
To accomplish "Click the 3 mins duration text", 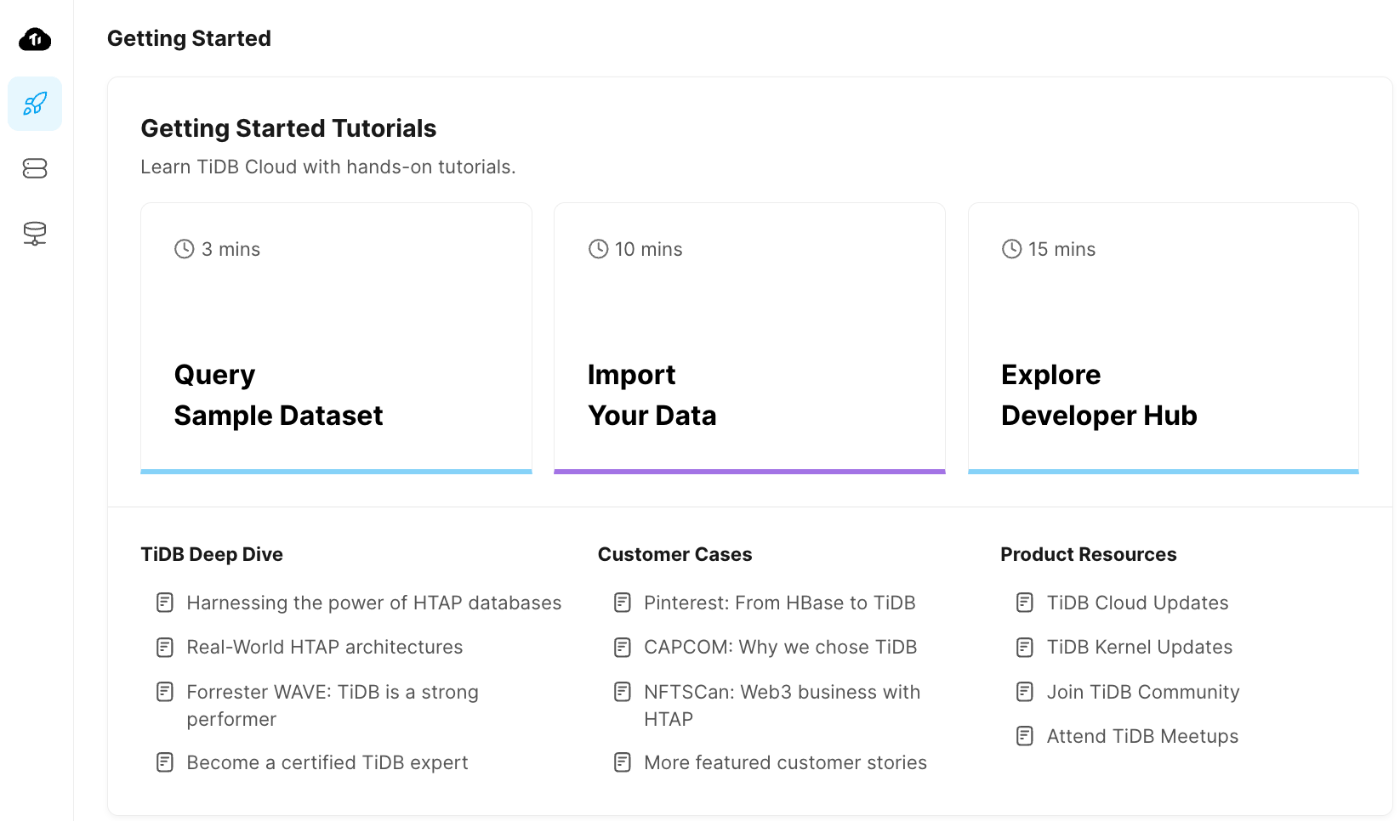I will (x=231, y=249).
